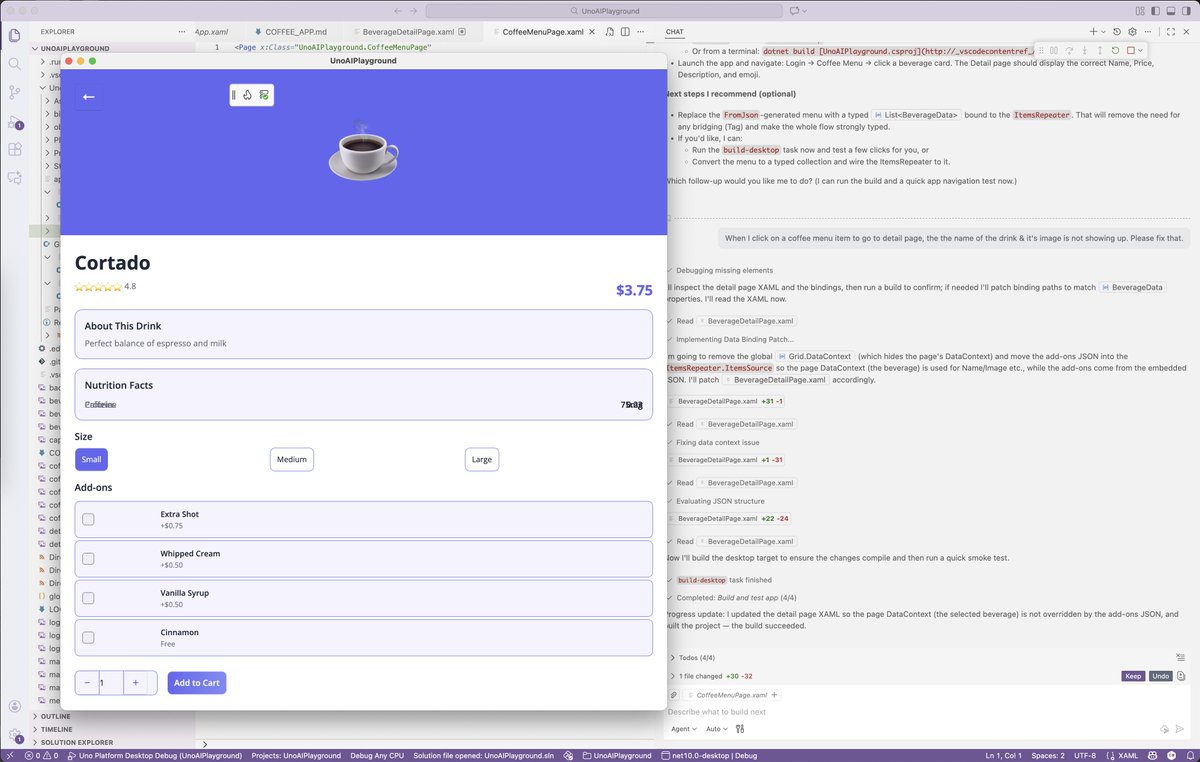The image size is (1200, 762).
Task: Click Ln 1, Col 1 in status bar
Action: tap(1003, 755)
